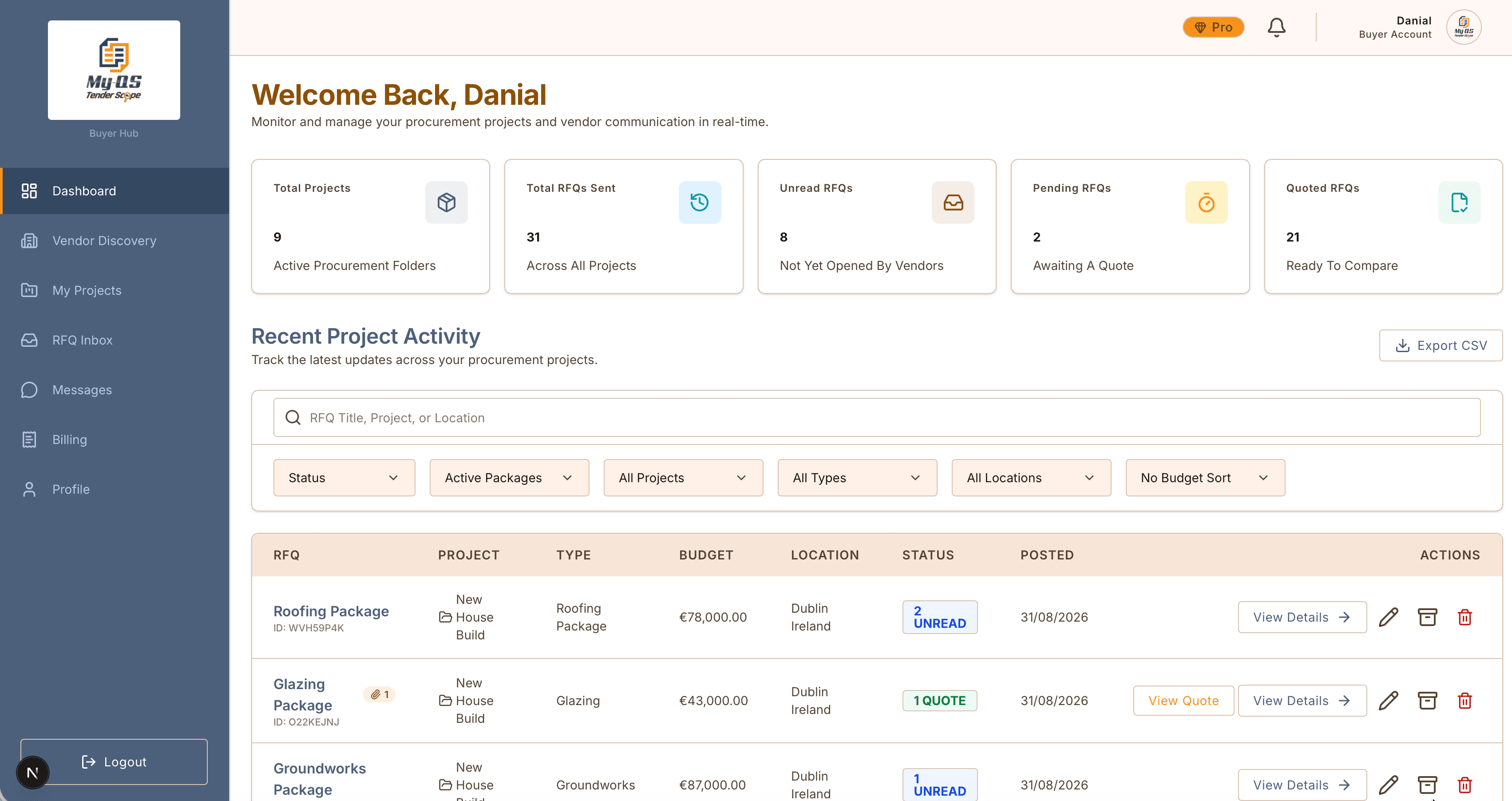
Task: View Details for Roofing Package
Action: [1302, 617]
